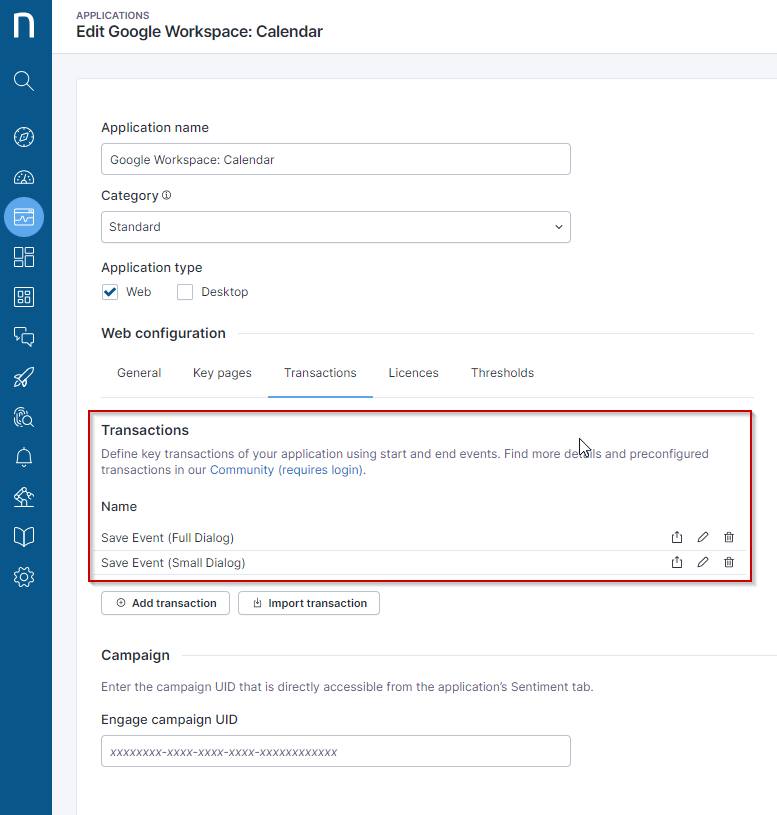Open the speedometer dashboard icon
This screenshot has height=815, width=777.
[24, 178]
